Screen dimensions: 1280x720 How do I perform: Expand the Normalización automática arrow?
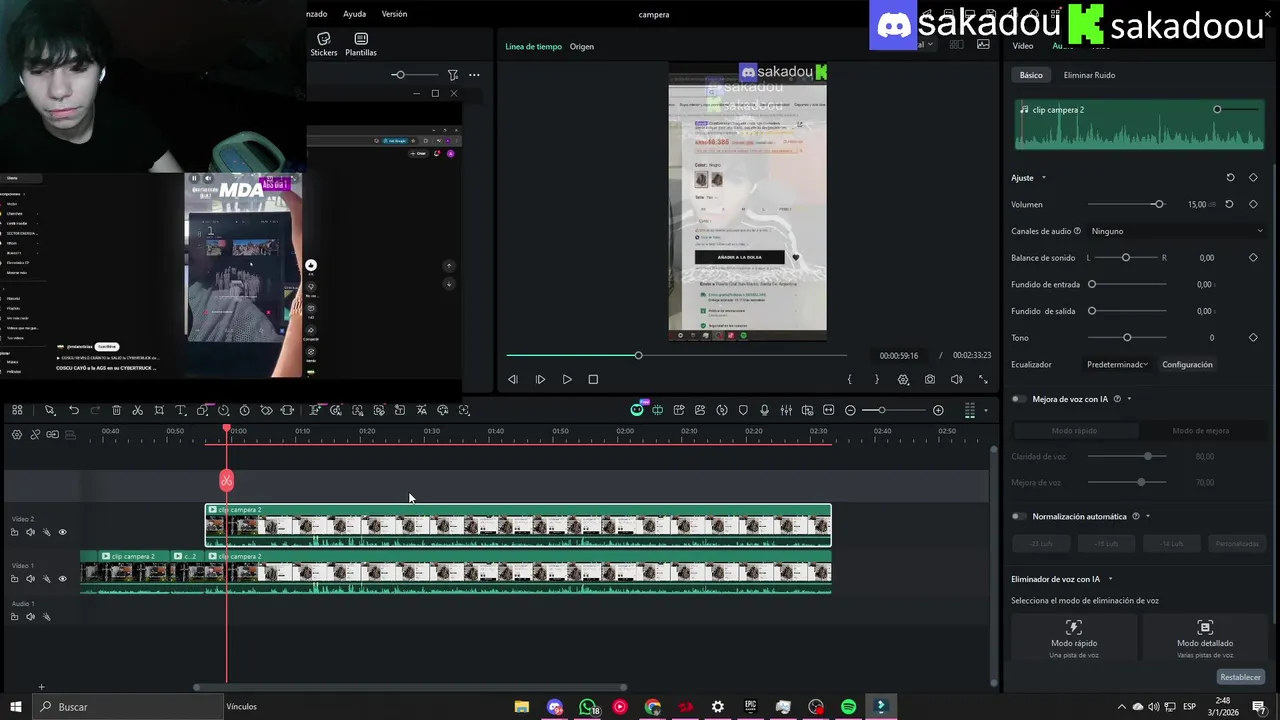tap(1147, 517)
